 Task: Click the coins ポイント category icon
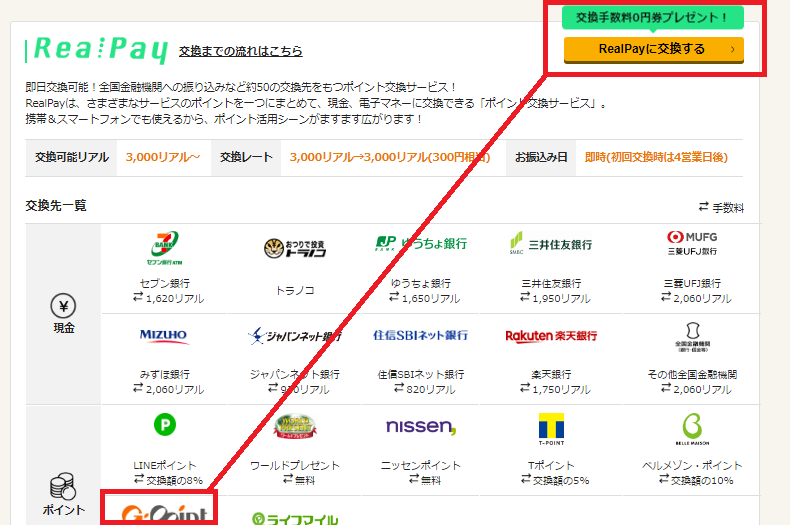click(x=63, y=486)
